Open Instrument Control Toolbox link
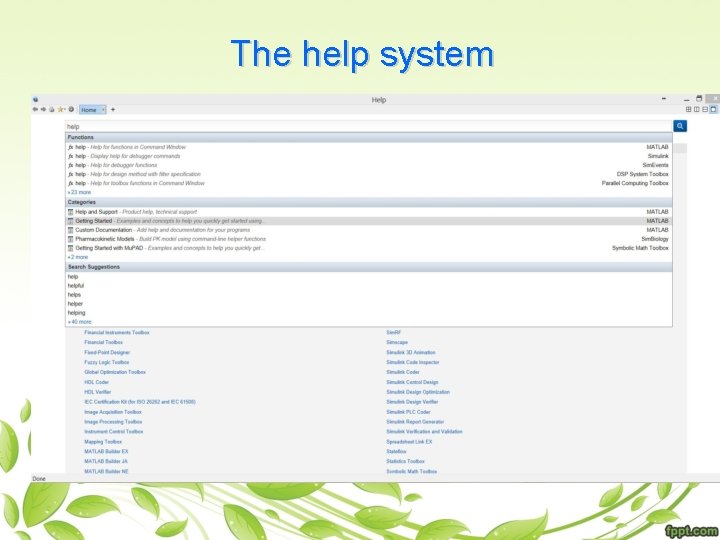720x540 pixels. click(114, 432)
